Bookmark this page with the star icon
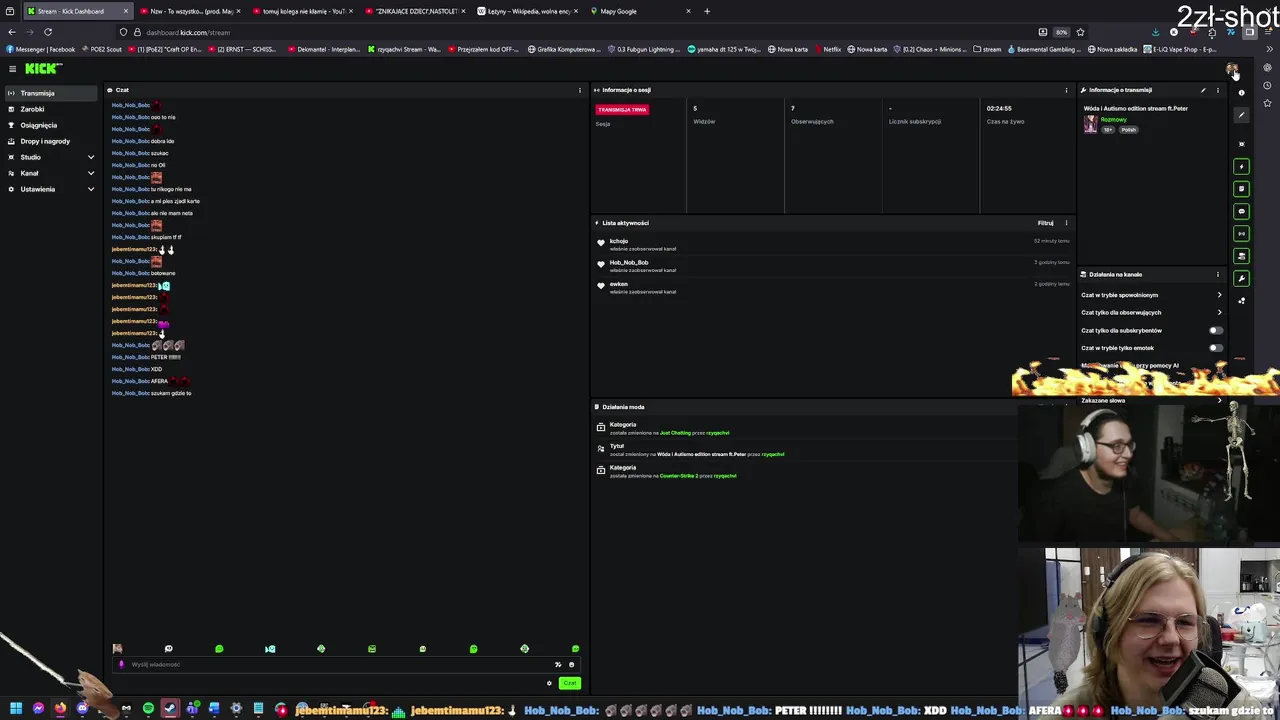The width and height of the screenshot is (1280, 720). pos(1080,32)
